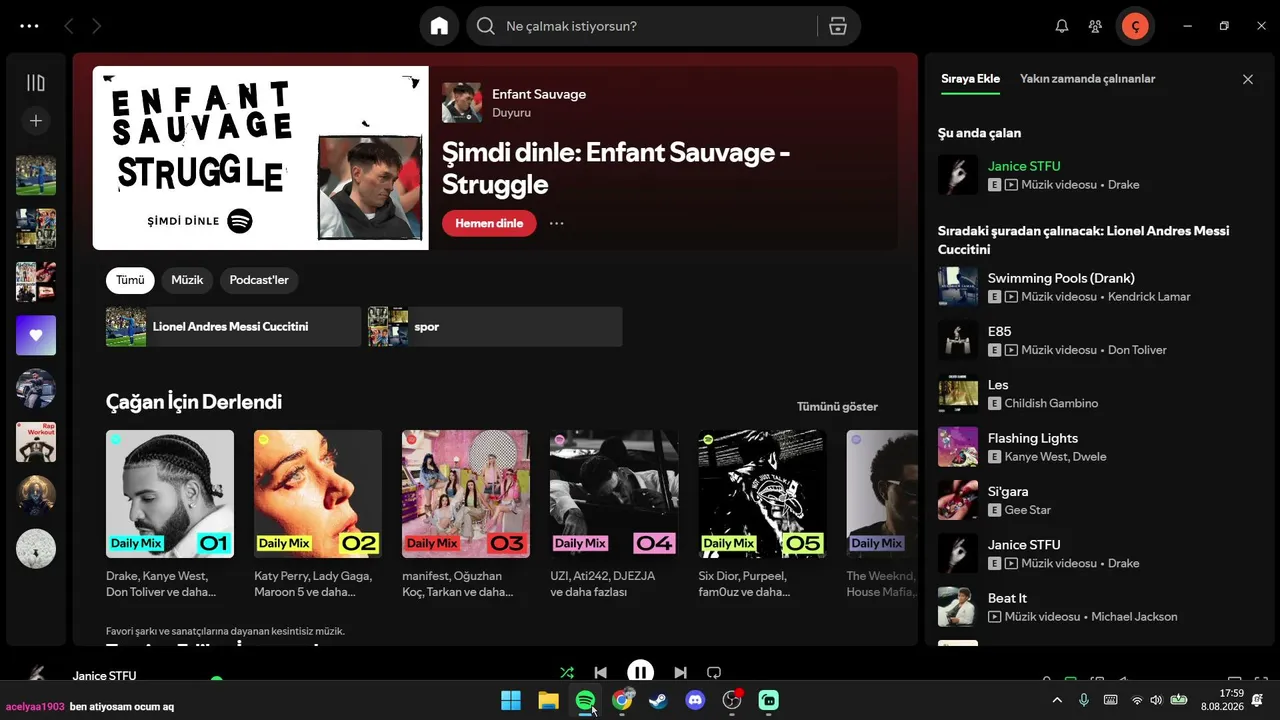Open more options next to Hemen dinle
Screen dimensions: 1280x720
[x=557, y=223]
